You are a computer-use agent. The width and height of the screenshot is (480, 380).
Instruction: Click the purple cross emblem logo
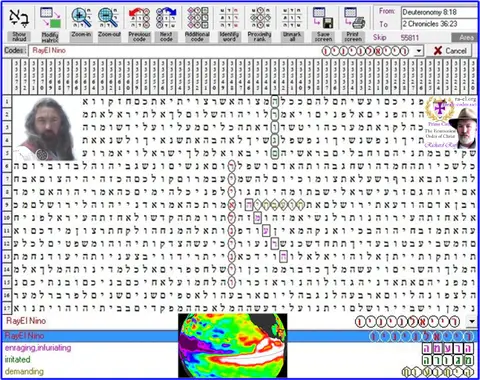point(439,109)
